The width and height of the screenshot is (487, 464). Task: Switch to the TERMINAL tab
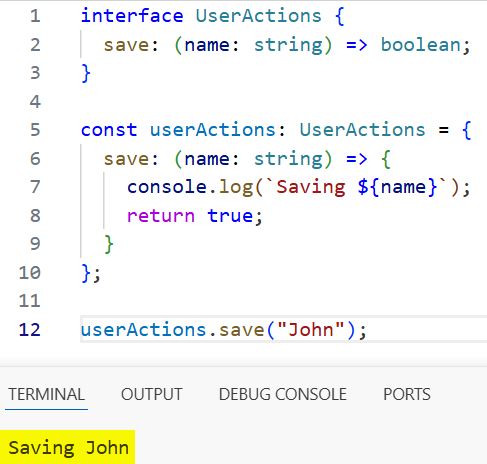(x=47, y=394)
